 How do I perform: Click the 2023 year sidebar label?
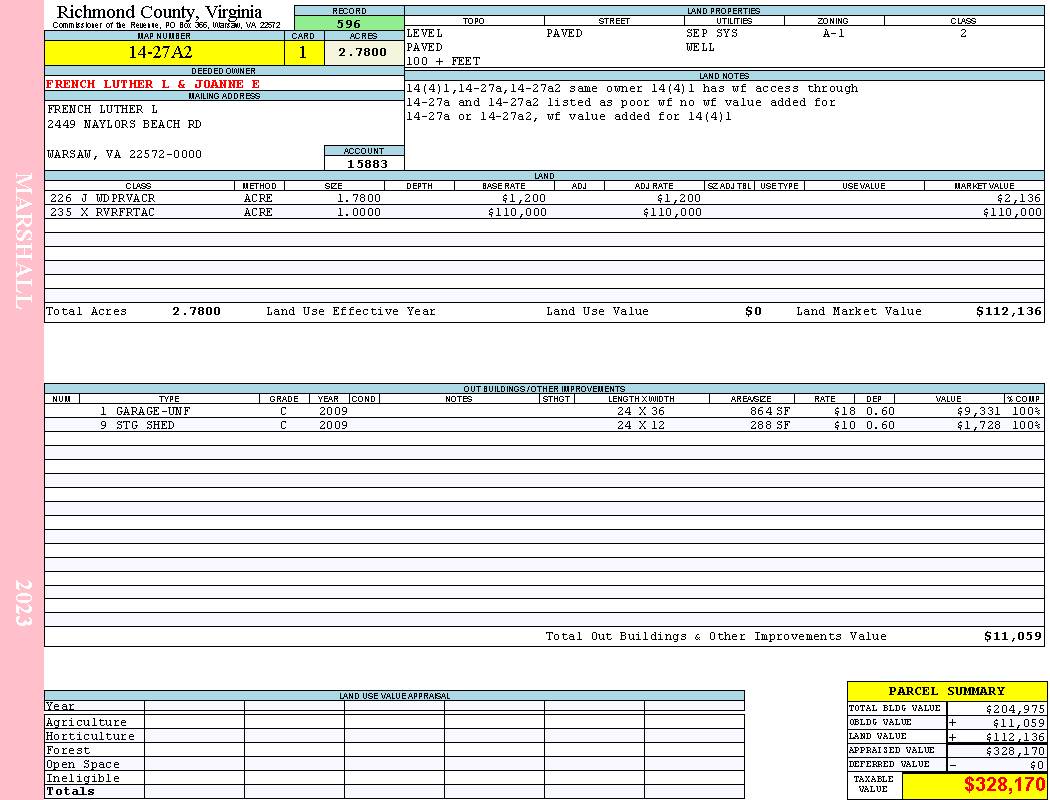23,603
